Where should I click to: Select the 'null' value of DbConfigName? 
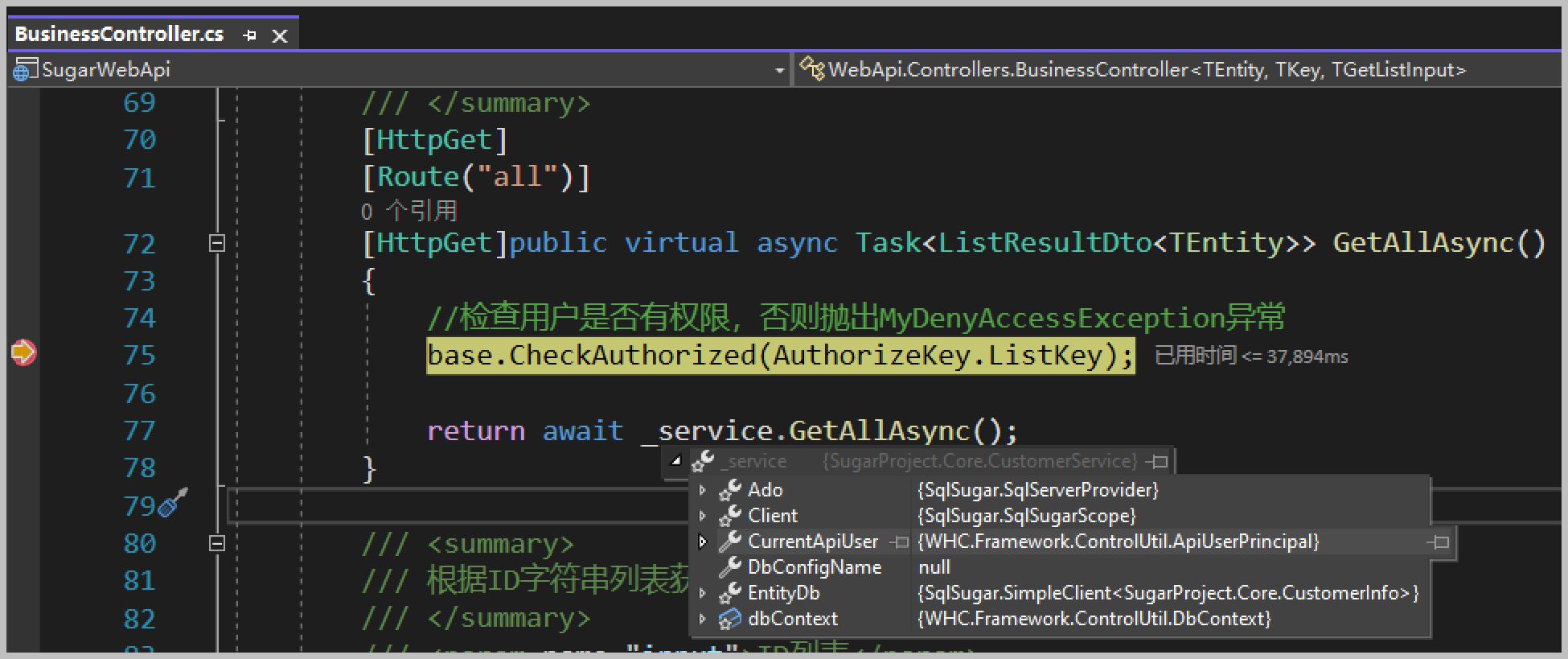tap(934, 567)
